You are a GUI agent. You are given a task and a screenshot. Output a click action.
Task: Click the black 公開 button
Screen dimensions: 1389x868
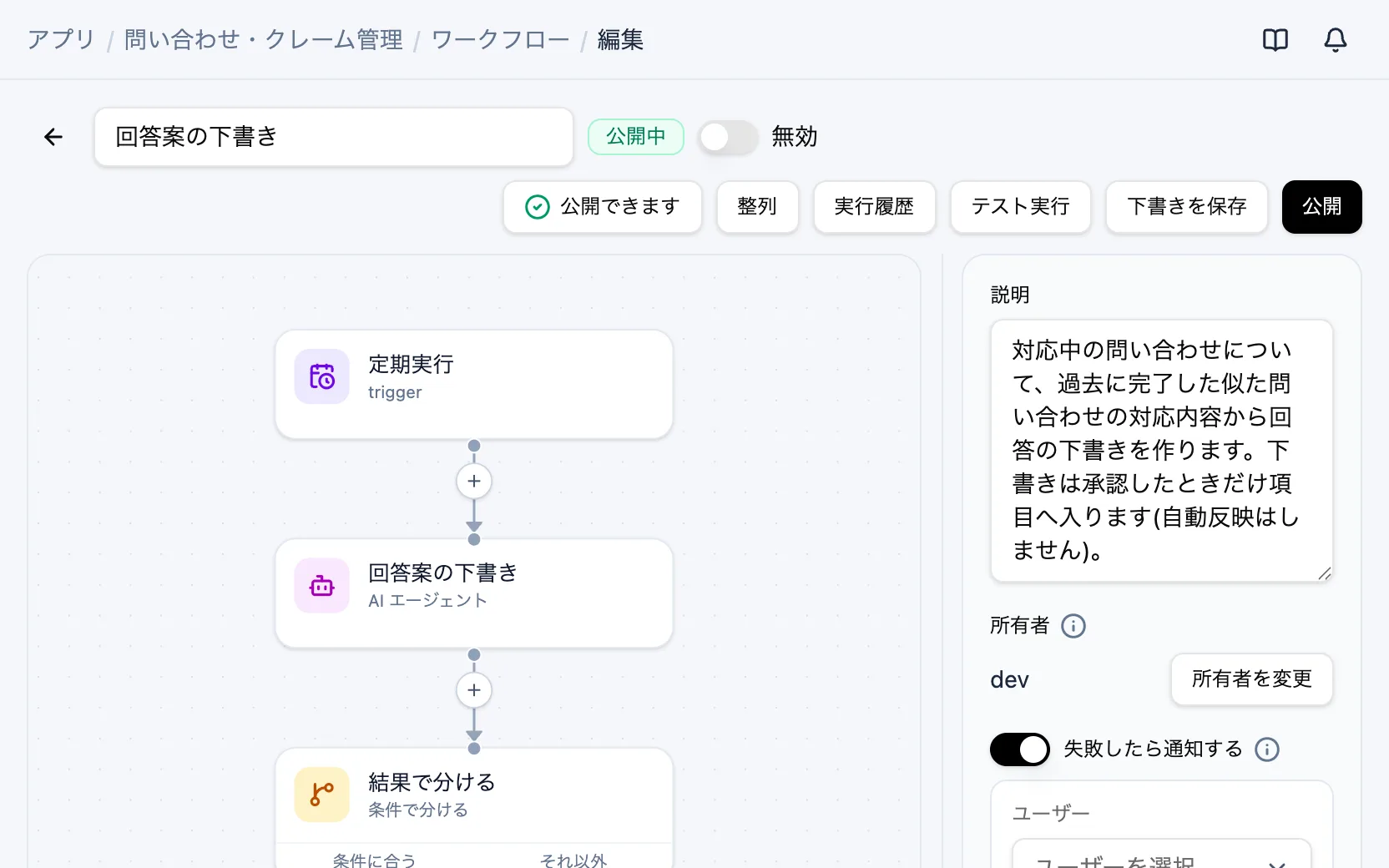pos(1322,207)
